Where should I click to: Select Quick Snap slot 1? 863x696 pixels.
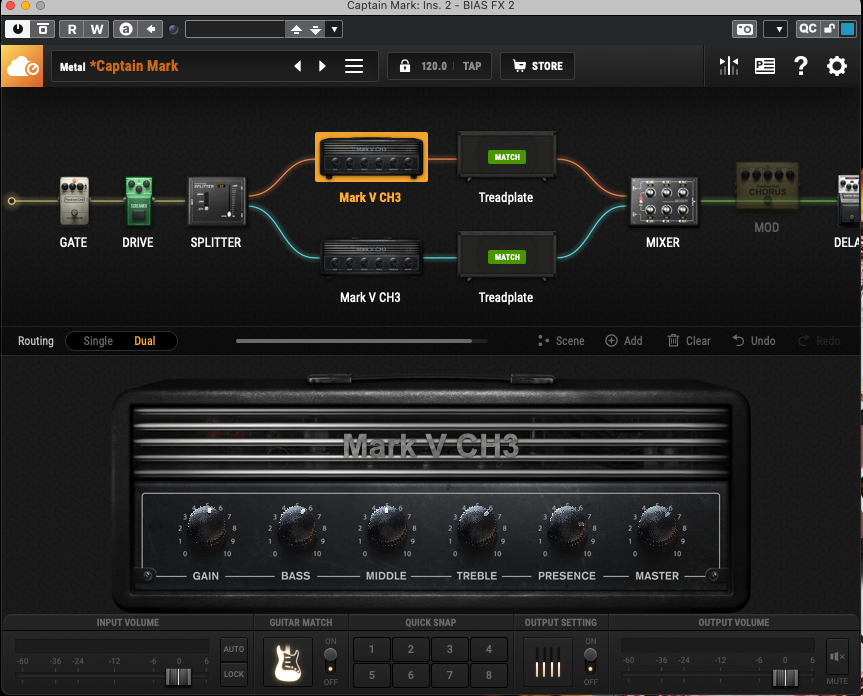click(x=372, y=649)
